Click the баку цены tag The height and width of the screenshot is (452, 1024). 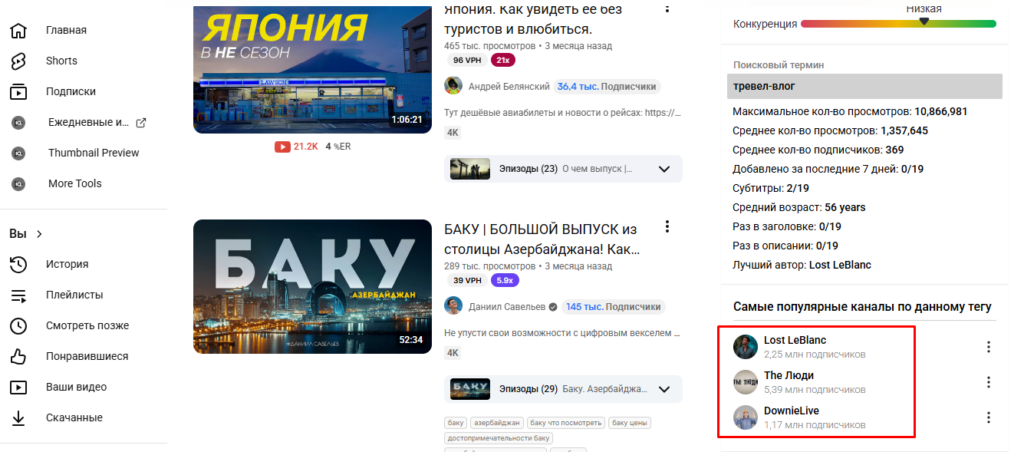coord(630,423)
